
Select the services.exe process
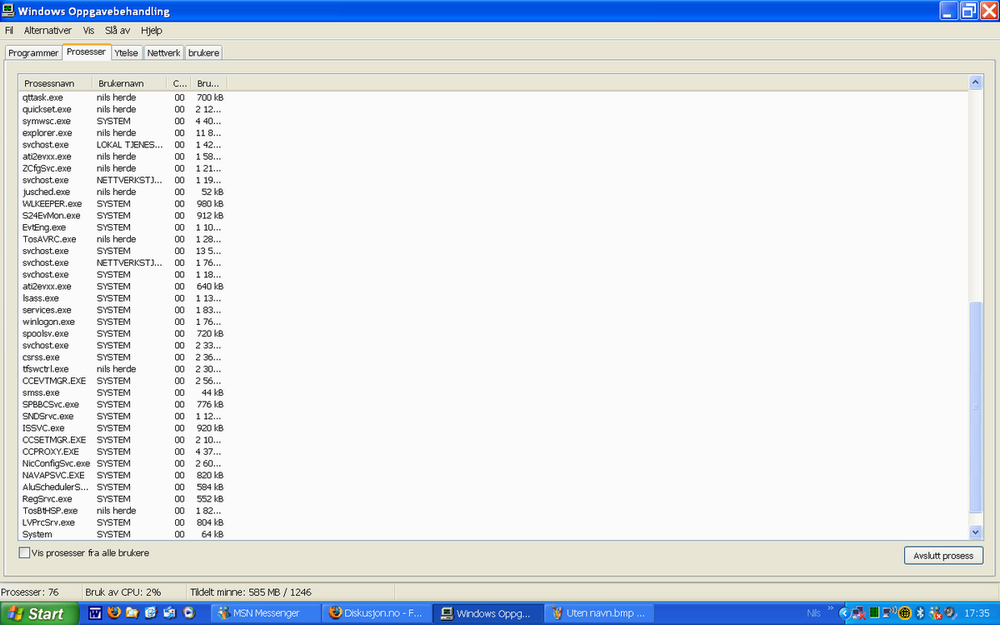122,310
